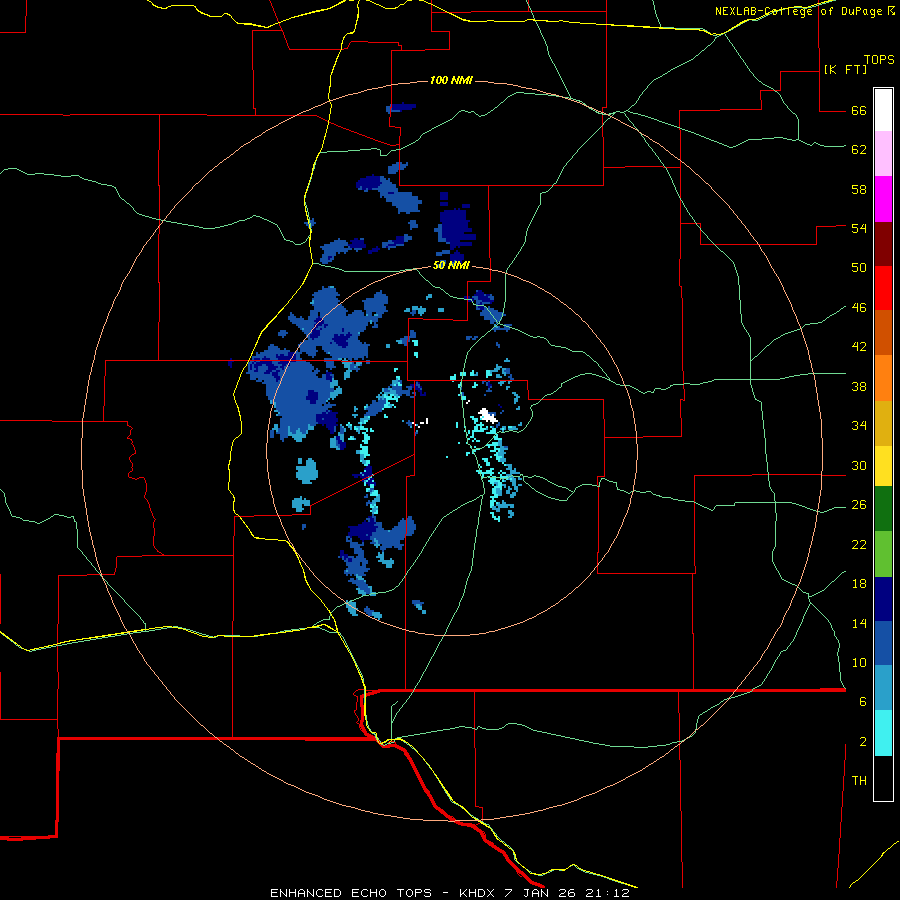Image resolution: width=900 pixels, height=900 pixels.
Task: Click the magenta legend swatch near 58
Action: coord(883,199)
